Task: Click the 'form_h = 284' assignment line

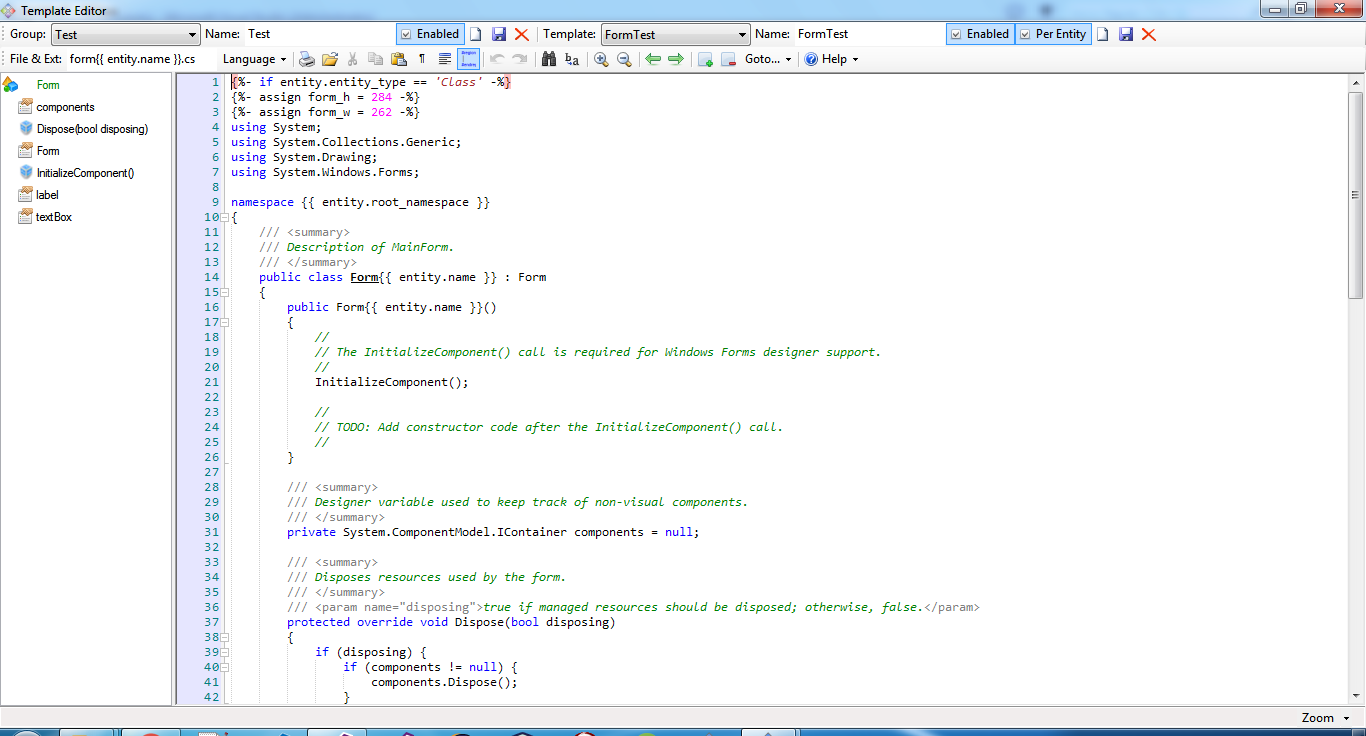Action: point(326,97)
